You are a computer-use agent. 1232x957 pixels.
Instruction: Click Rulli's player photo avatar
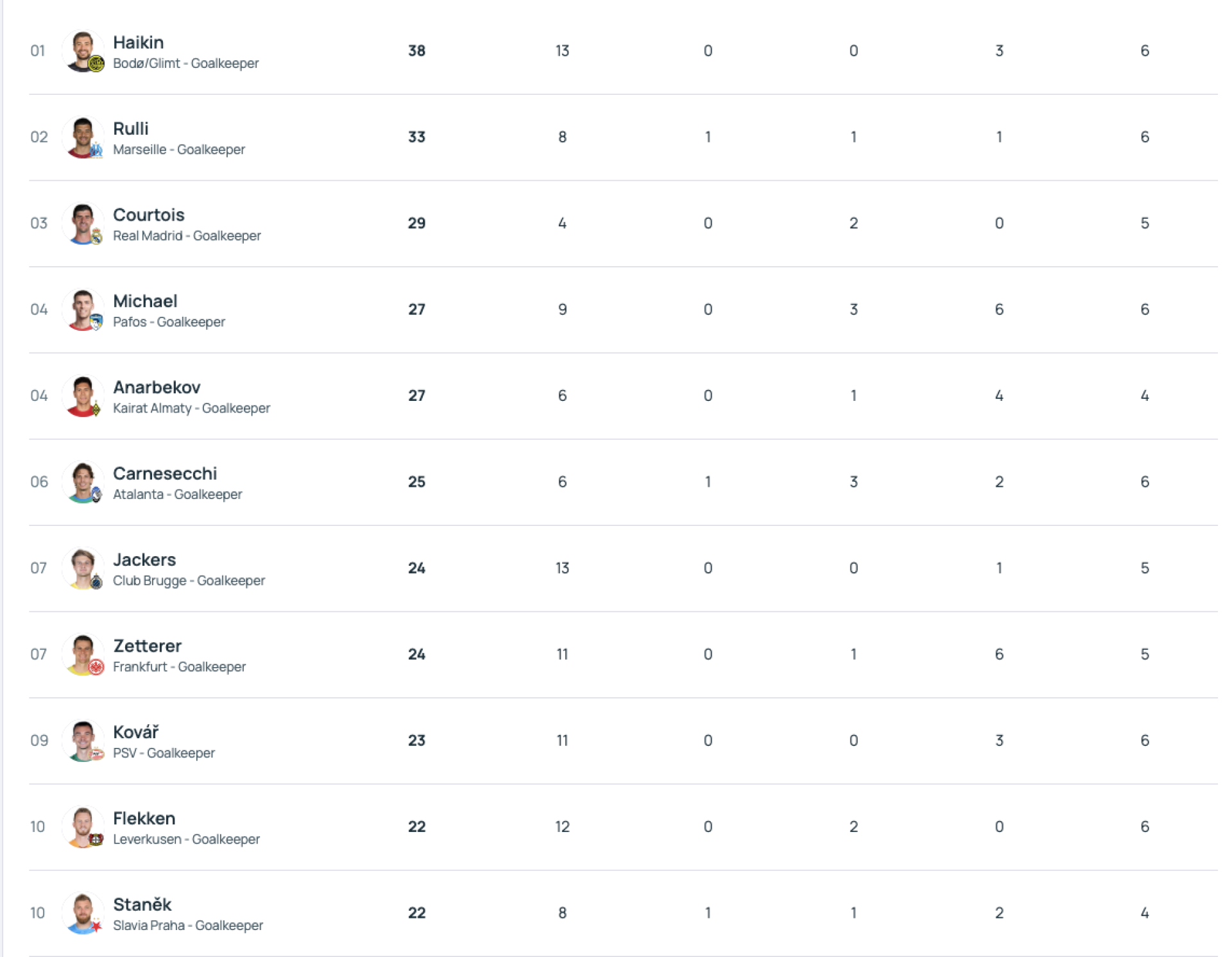pos(83,137)
